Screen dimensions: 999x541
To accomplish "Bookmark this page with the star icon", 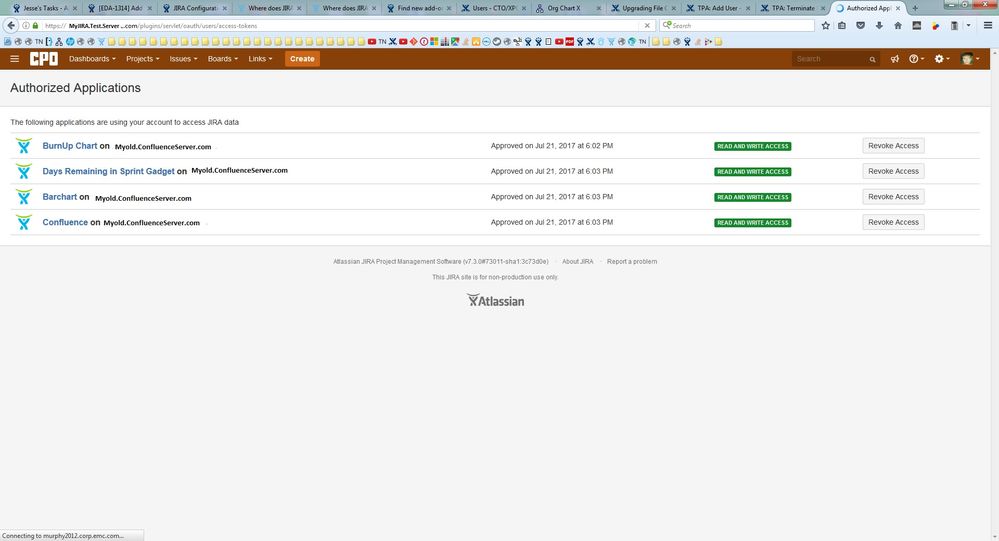I will tap(826, 25).
